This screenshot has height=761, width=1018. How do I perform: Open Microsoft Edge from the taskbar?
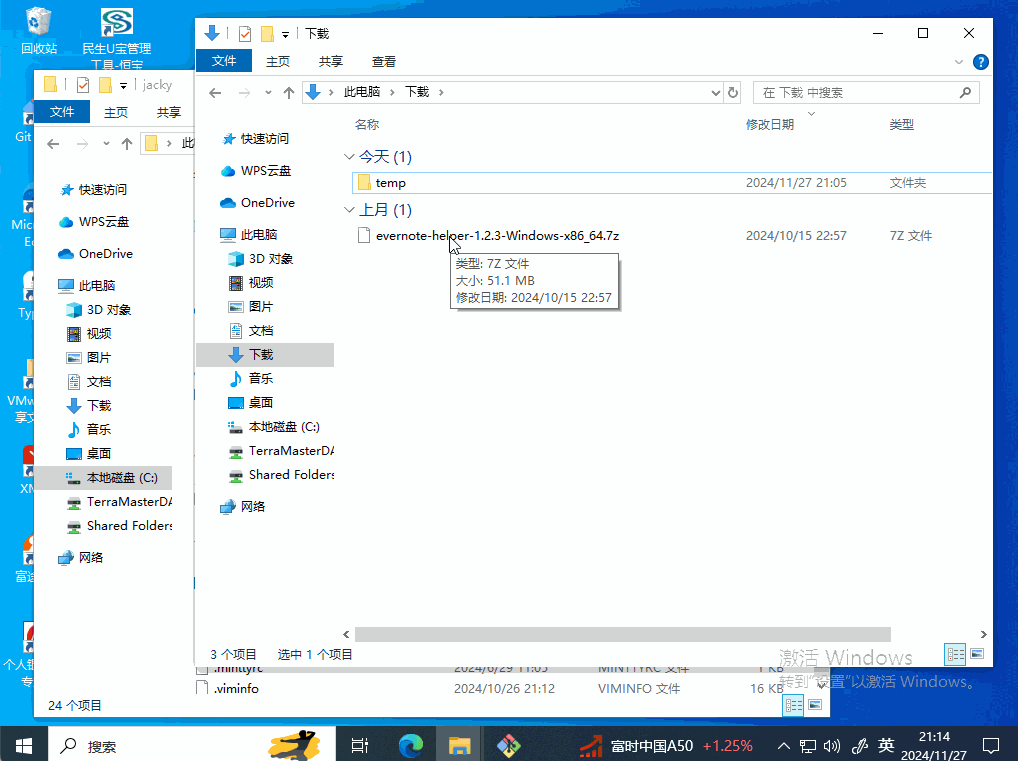410,745
